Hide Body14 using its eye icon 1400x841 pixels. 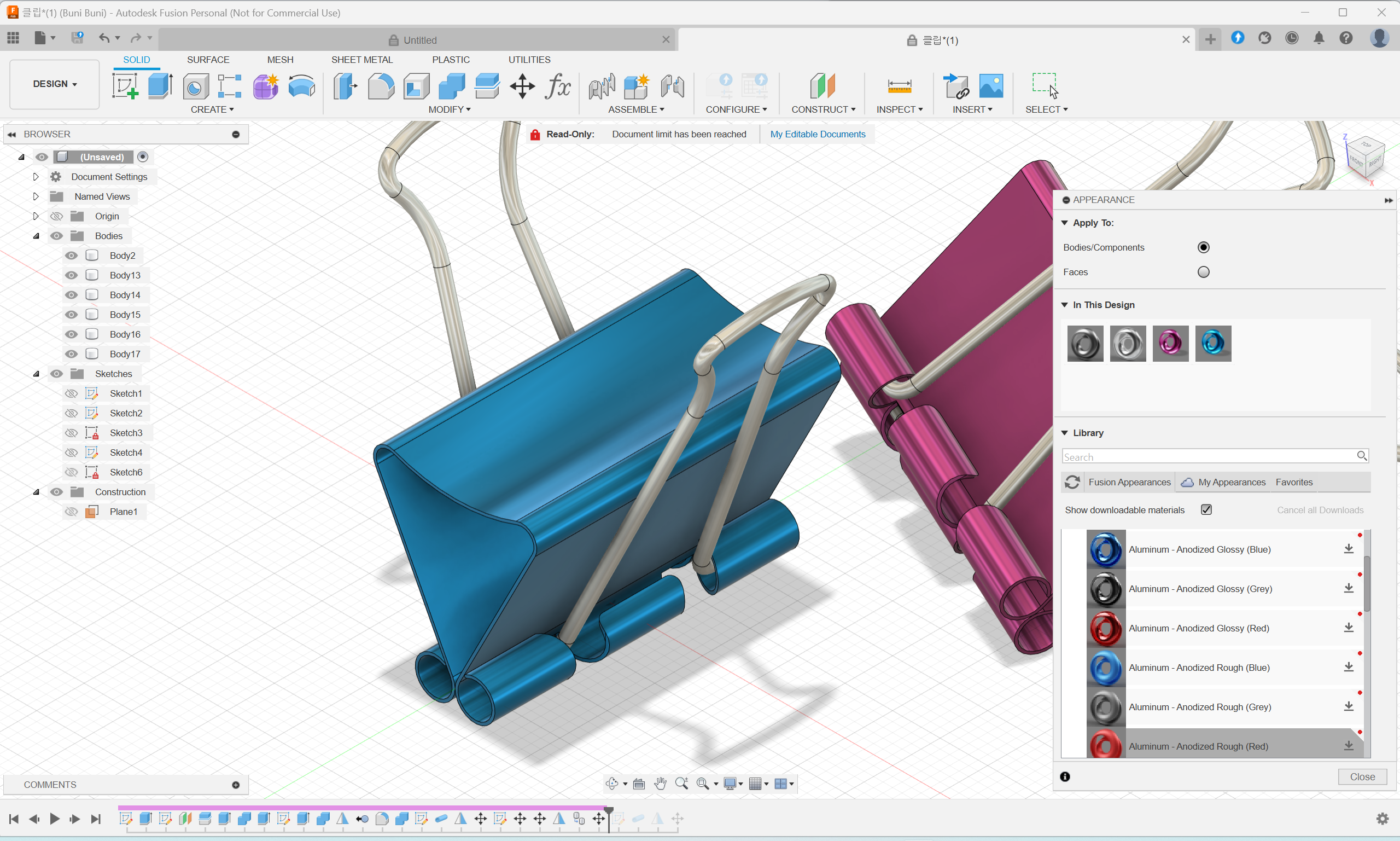coord(71,295)
